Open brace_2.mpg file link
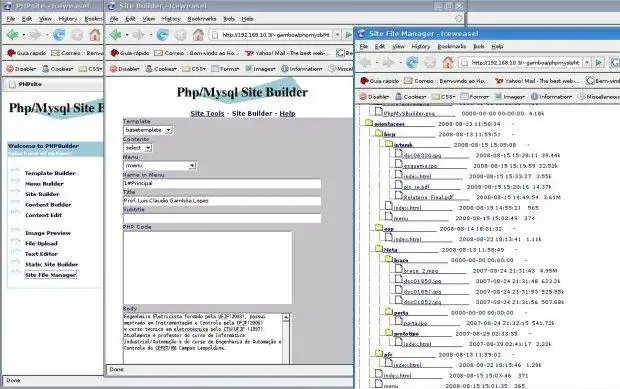The height and width of the screenshot is (389, 620). coord(421,271)
